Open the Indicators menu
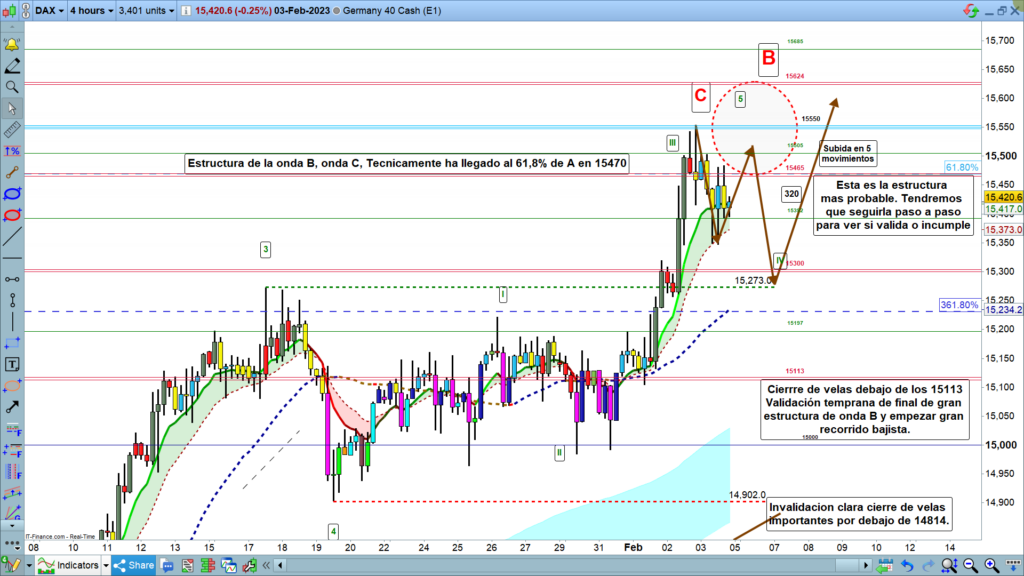The width and height of the screenshot is (1024, 576). [70, 565]
